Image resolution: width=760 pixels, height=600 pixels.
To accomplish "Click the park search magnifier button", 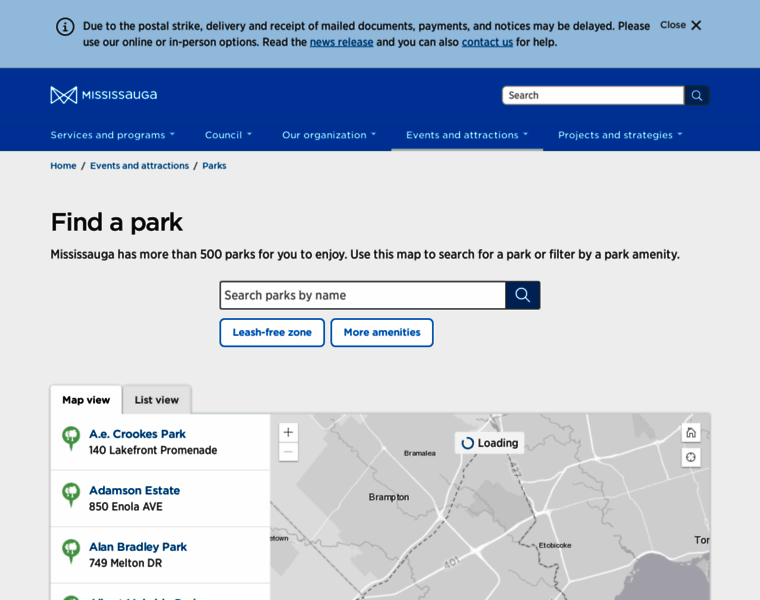I will (x=522, y=295).
